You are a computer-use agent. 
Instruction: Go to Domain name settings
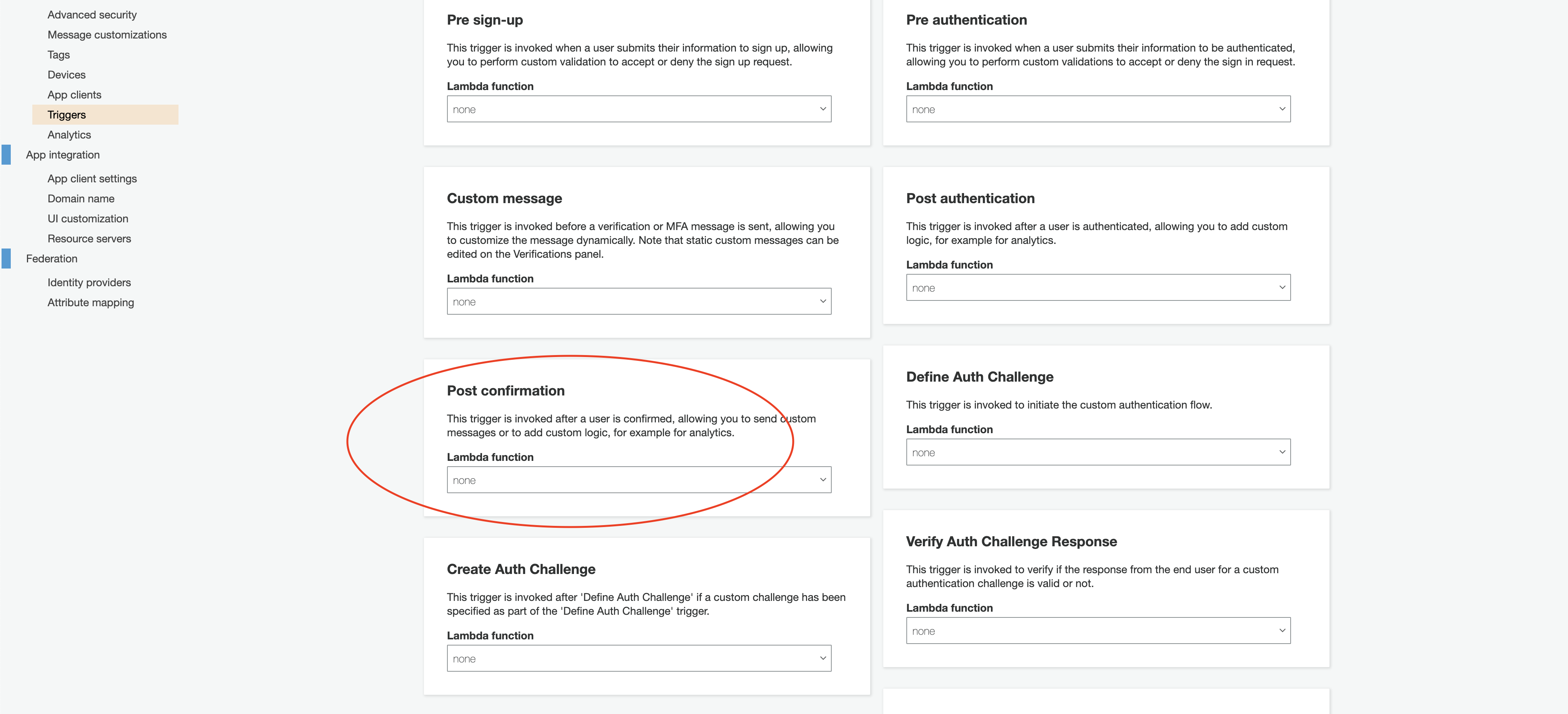81,199
